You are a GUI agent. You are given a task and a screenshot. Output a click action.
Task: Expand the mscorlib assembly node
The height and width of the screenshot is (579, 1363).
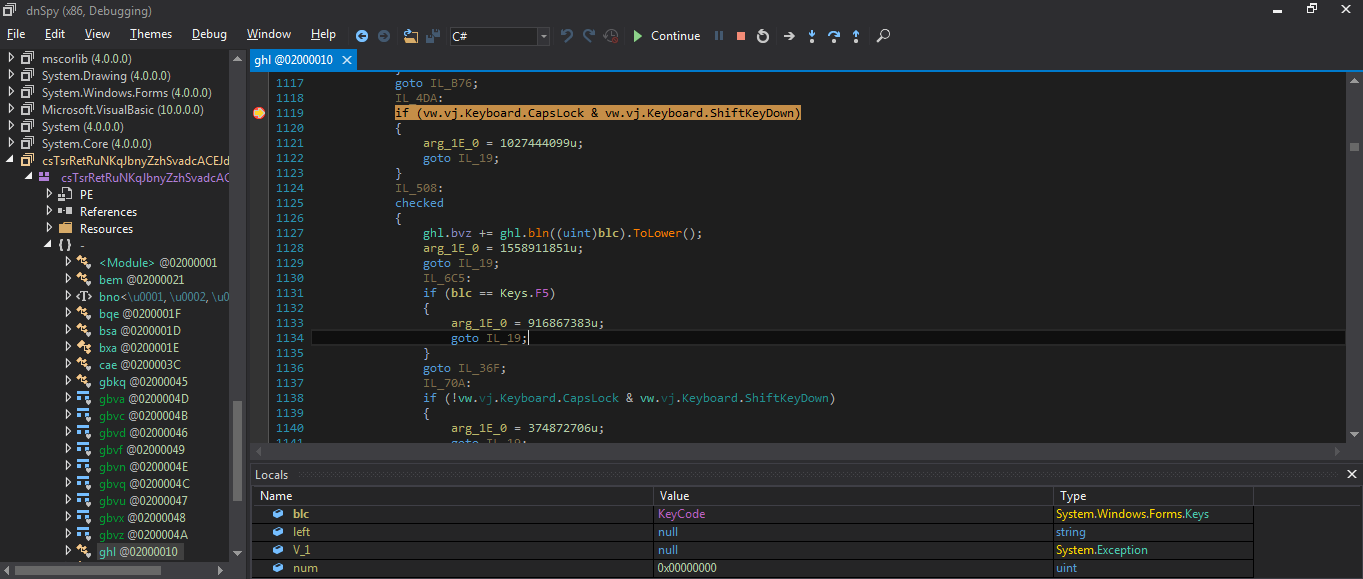(11, 59)
